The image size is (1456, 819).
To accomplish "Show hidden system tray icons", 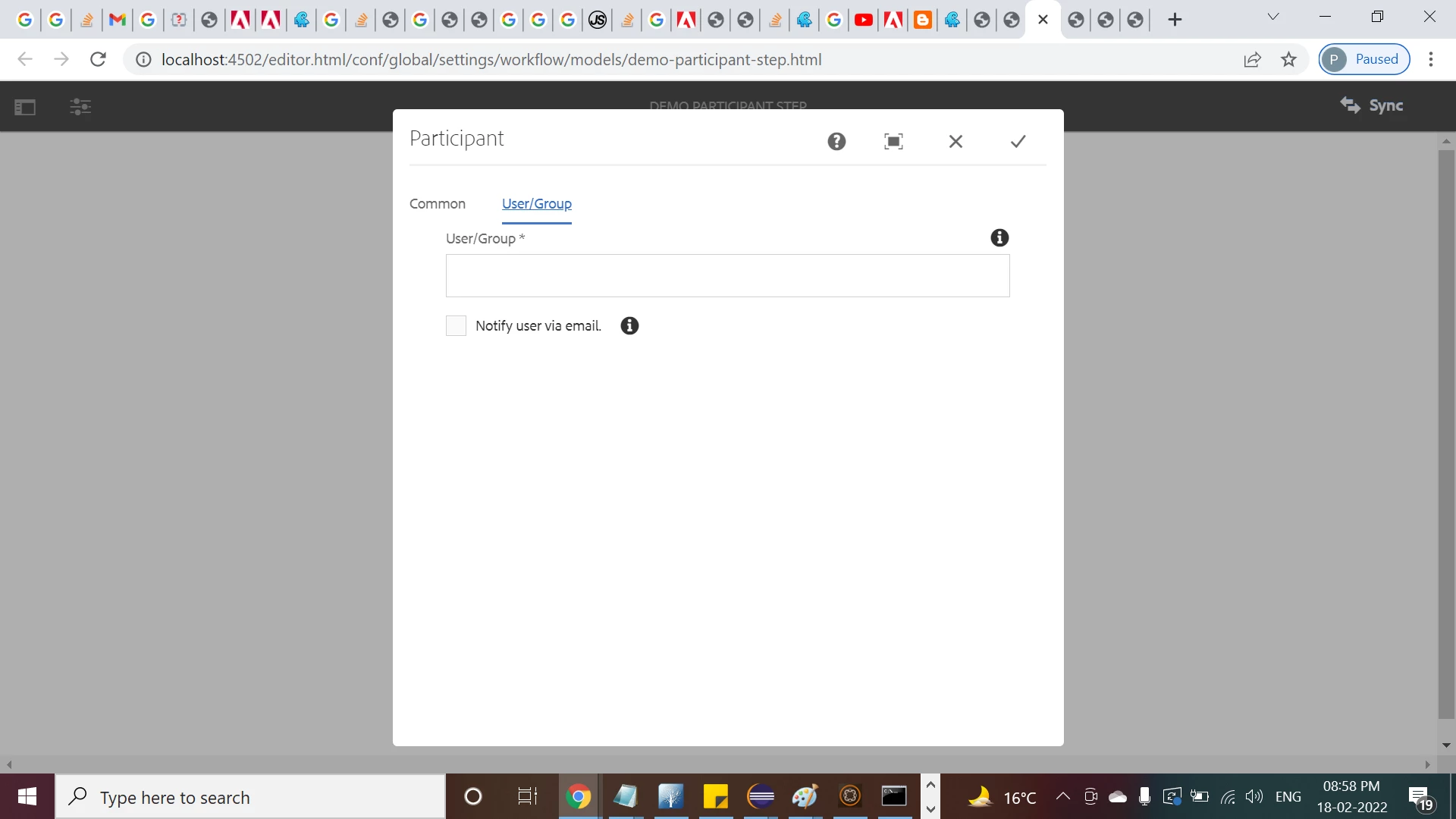I will (x=1063, y=796).
